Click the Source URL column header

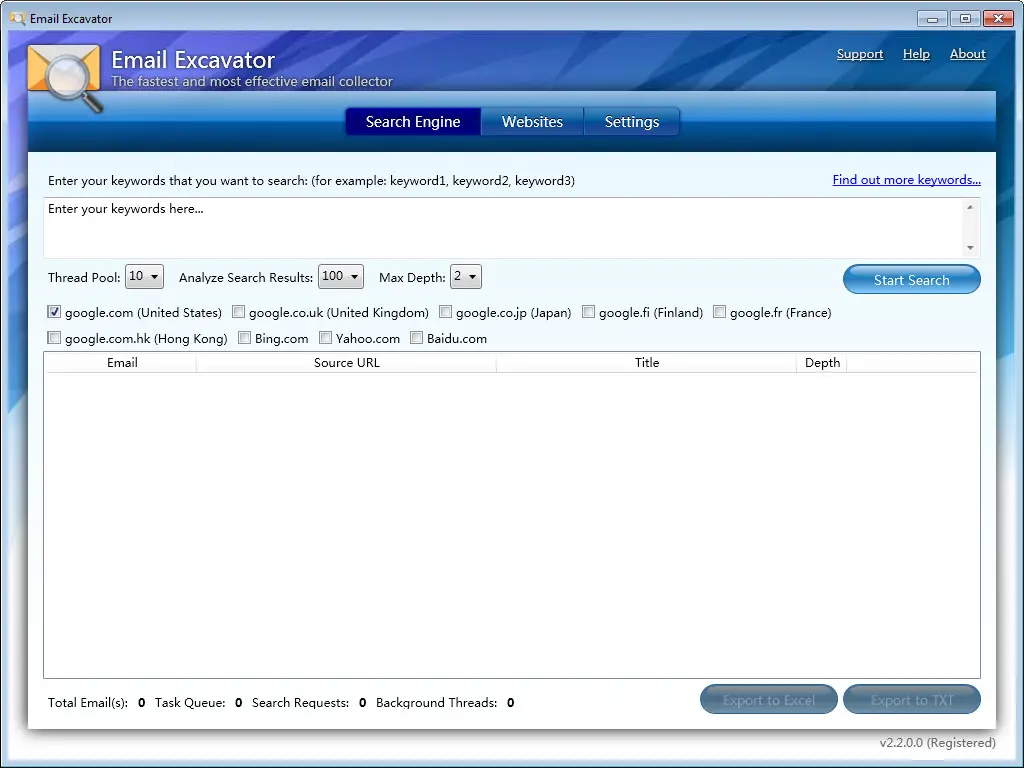click(346, 363)
